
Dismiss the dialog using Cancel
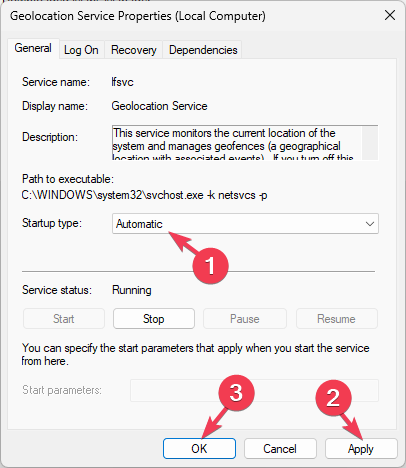280,449
